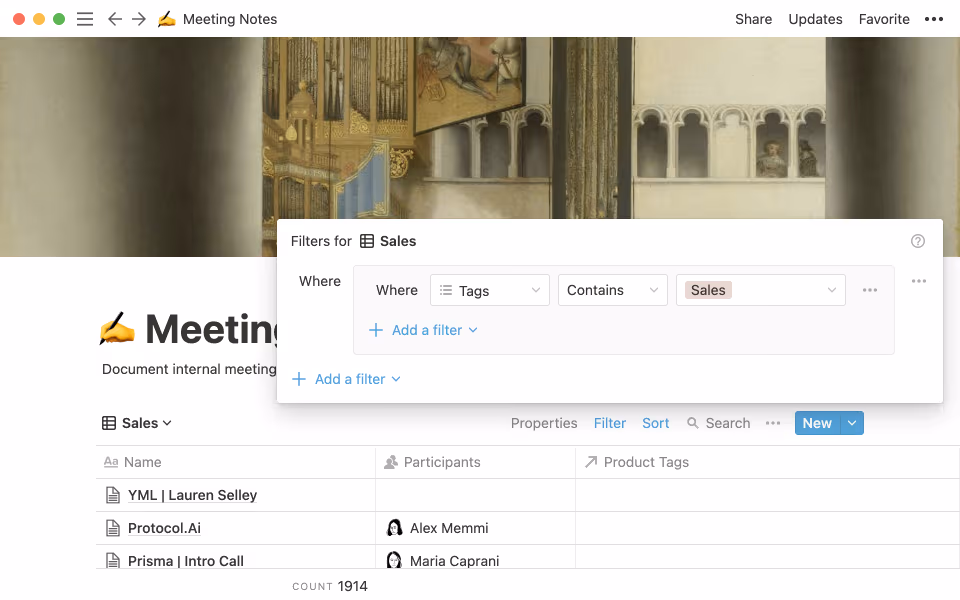Expand the New button dropdown arrow
Screen dimensions: 960x600
pyautogui.click(x=850, y=423)
